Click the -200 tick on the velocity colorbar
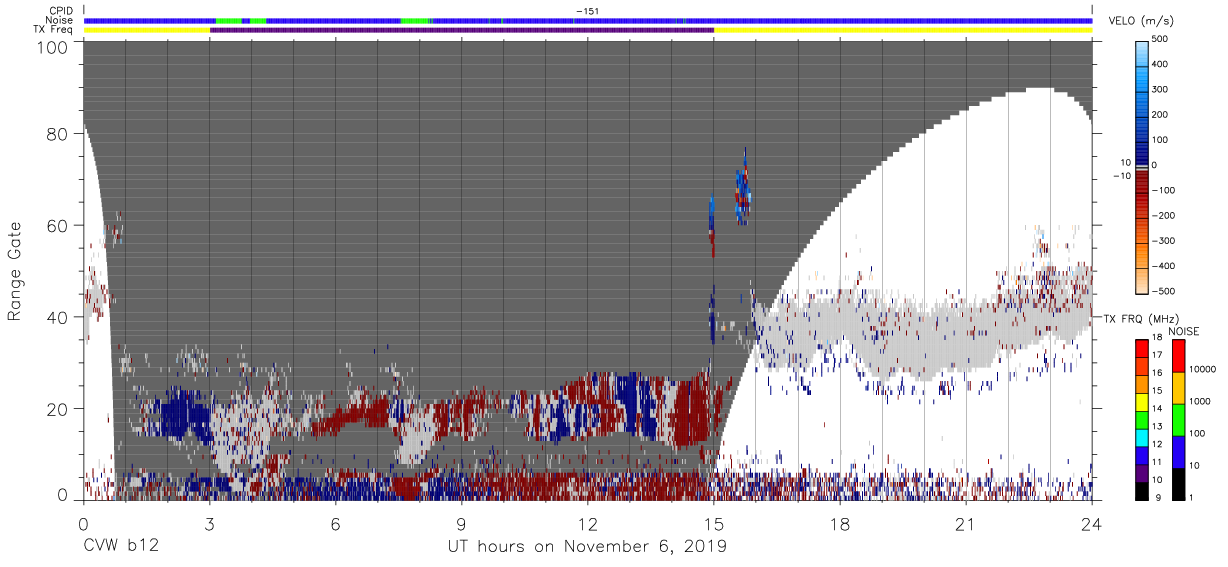Image resolution: width=1228 pixels, height=567 pixels. (1165, 215)
